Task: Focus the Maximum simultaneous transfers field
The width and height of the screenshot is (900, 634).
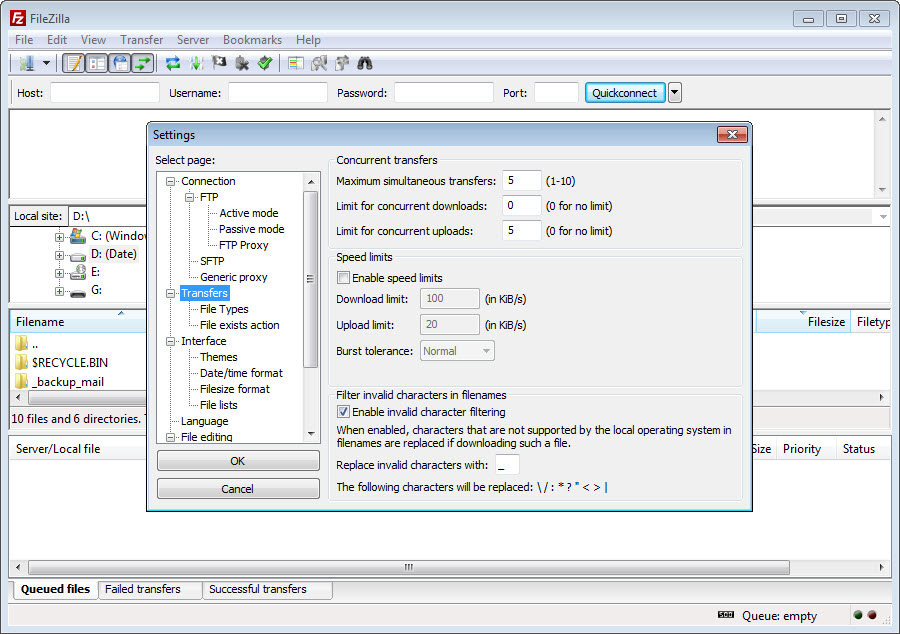Action: [x=521, y=180]
